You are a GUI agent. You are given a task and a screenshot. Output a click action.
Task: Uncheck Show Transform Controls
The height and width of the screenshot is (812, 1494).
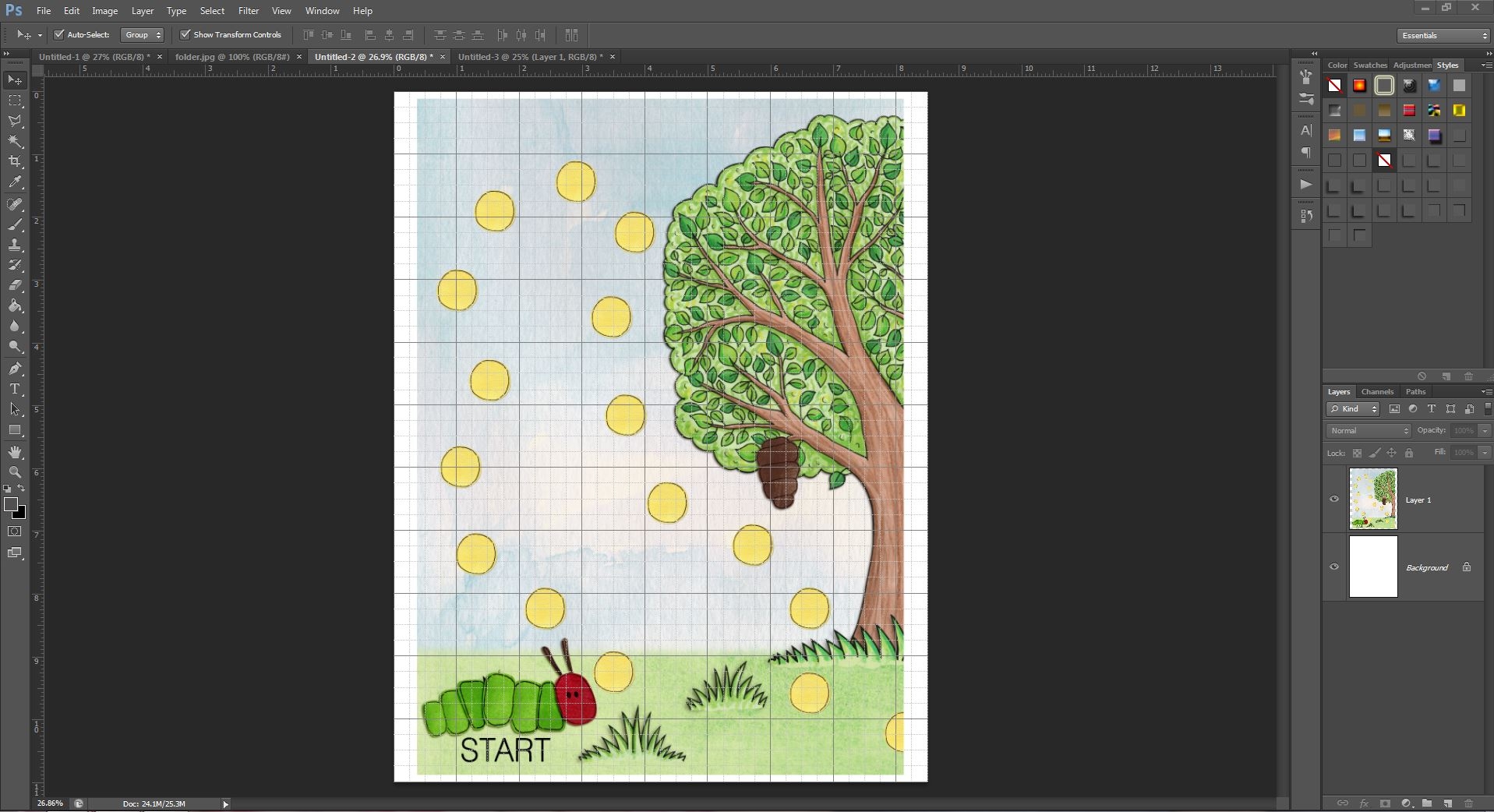[185, 34]
